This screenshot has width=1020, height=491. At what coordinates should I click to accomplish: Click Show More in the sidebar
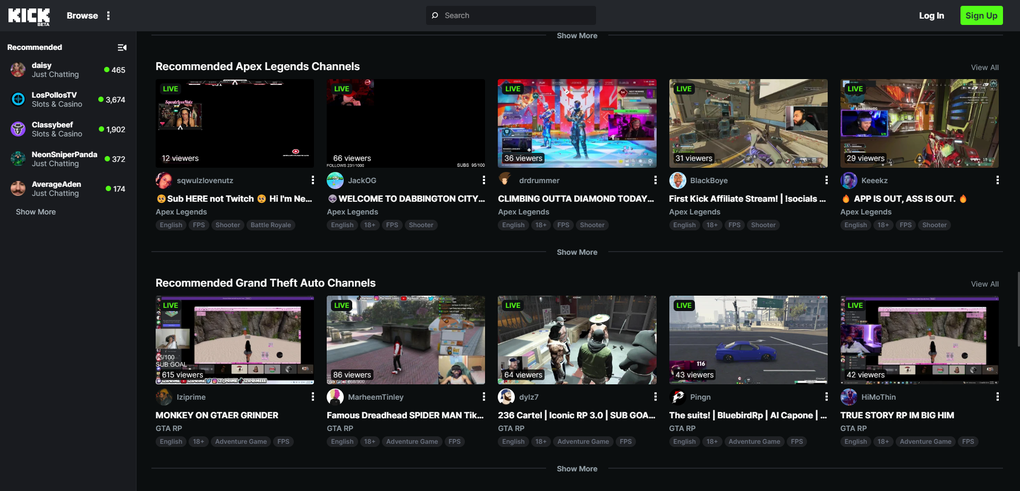tap(36, 212)
